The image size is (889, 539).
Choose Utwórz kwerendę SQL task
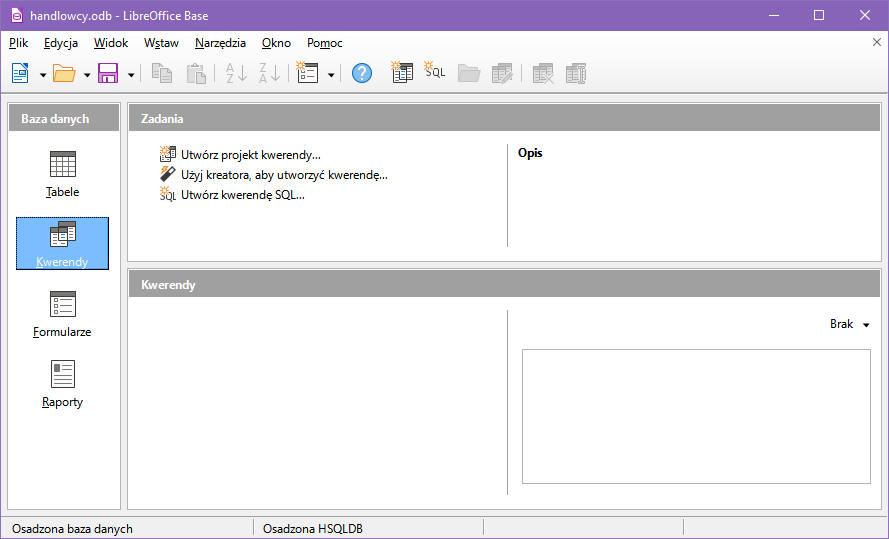[x=242, y=195]
